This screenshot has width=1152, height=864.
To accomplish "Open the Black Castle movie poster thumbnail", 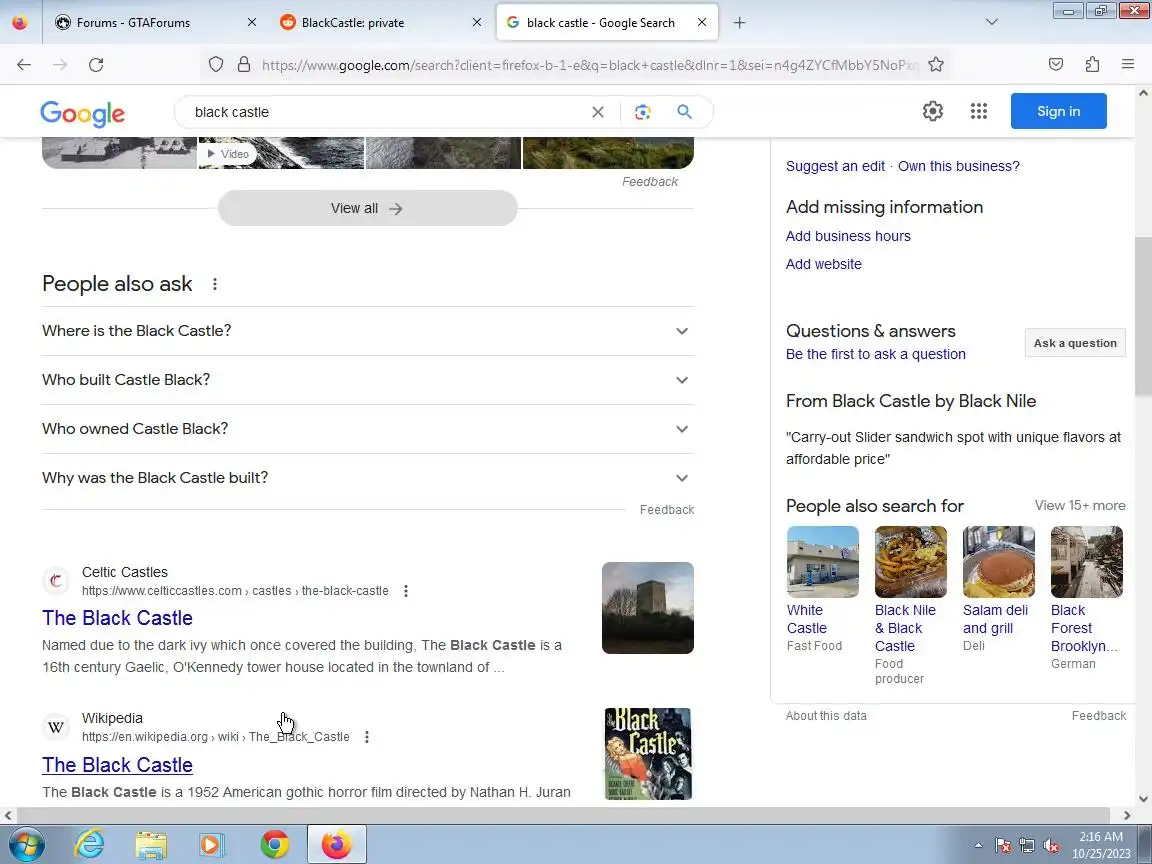I will click(648, 754).
